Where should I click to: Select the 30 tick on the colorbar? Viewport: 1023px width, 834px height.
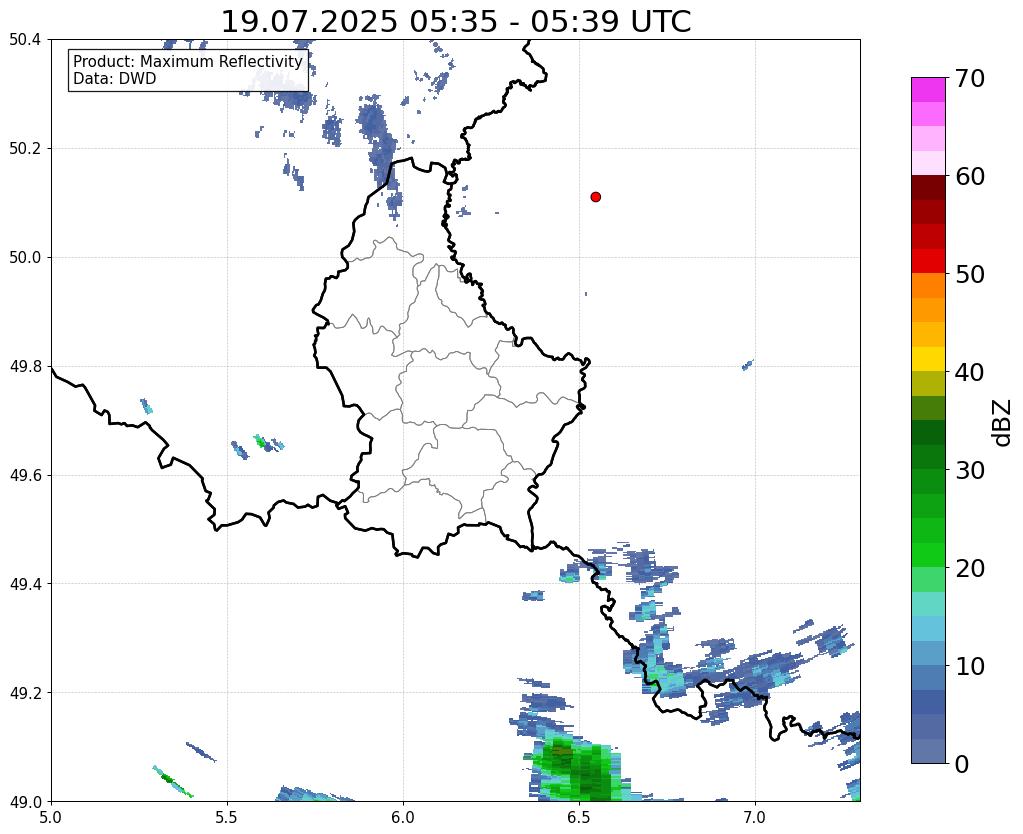click(x=969, y=470)
